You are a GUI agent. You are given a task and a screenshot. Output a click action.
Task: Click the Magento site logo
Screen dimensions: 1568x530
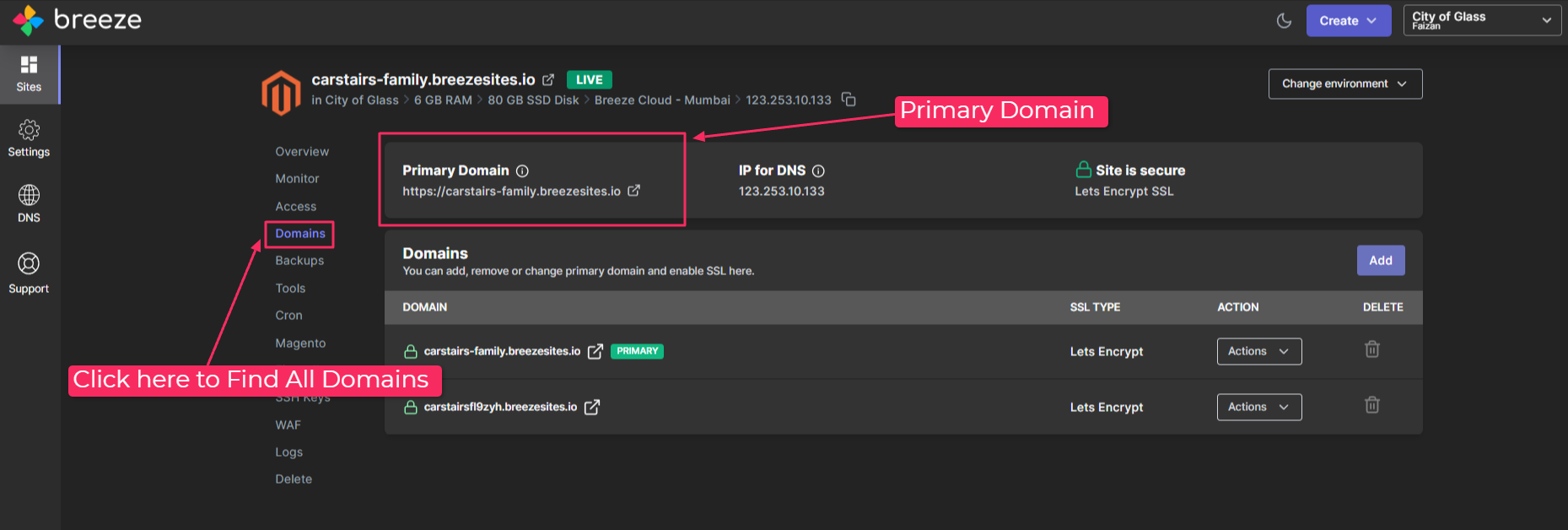[281, 93]
